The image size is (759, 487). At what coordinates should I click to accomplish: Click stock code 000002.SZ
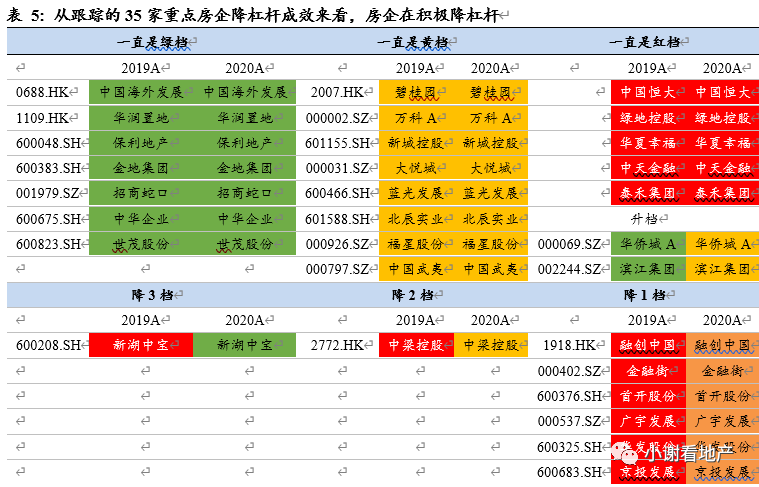337,118
